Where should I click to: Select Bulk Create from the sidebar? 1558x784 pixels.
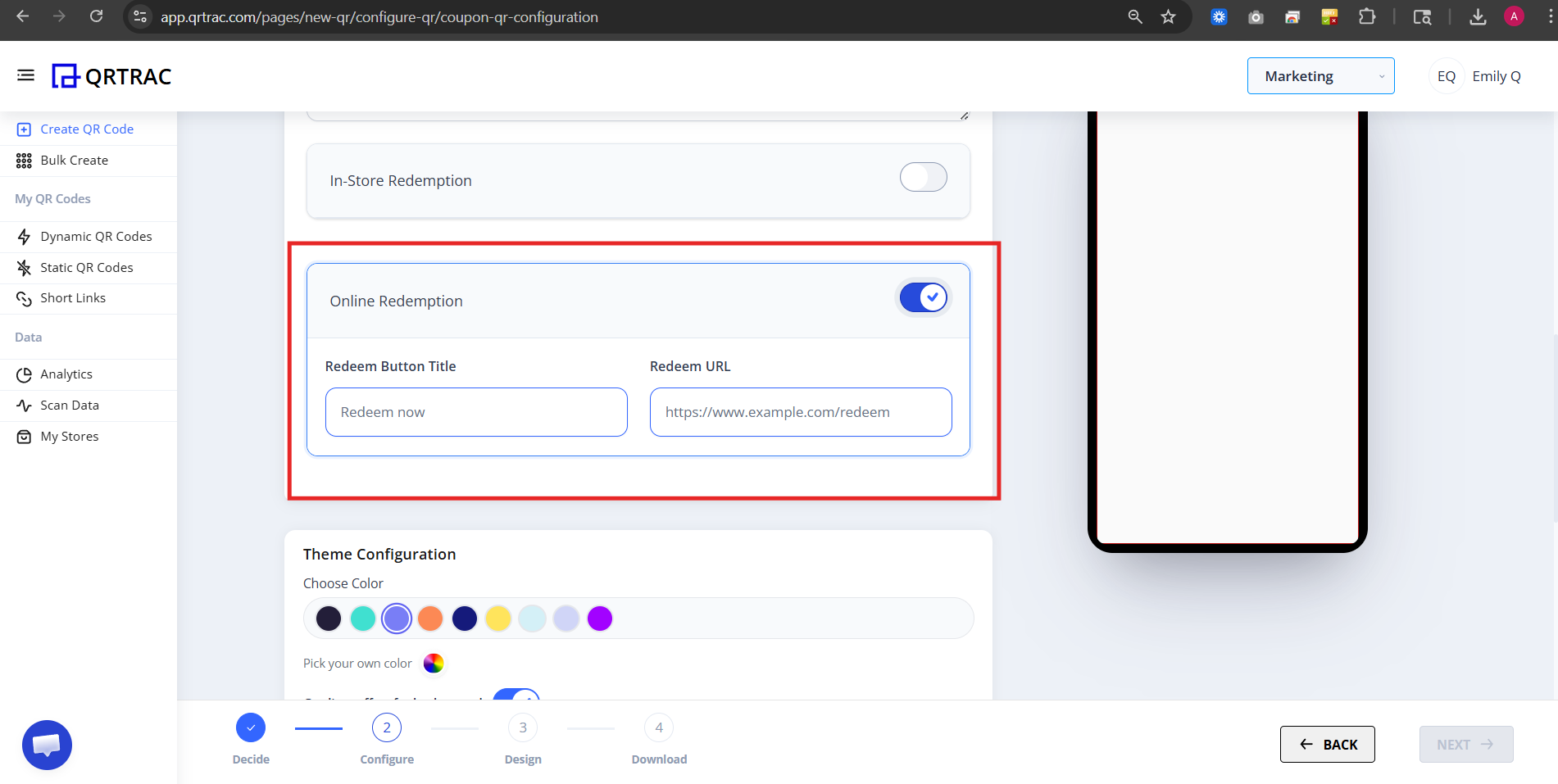pyautogui.click(x=75, y=160)
